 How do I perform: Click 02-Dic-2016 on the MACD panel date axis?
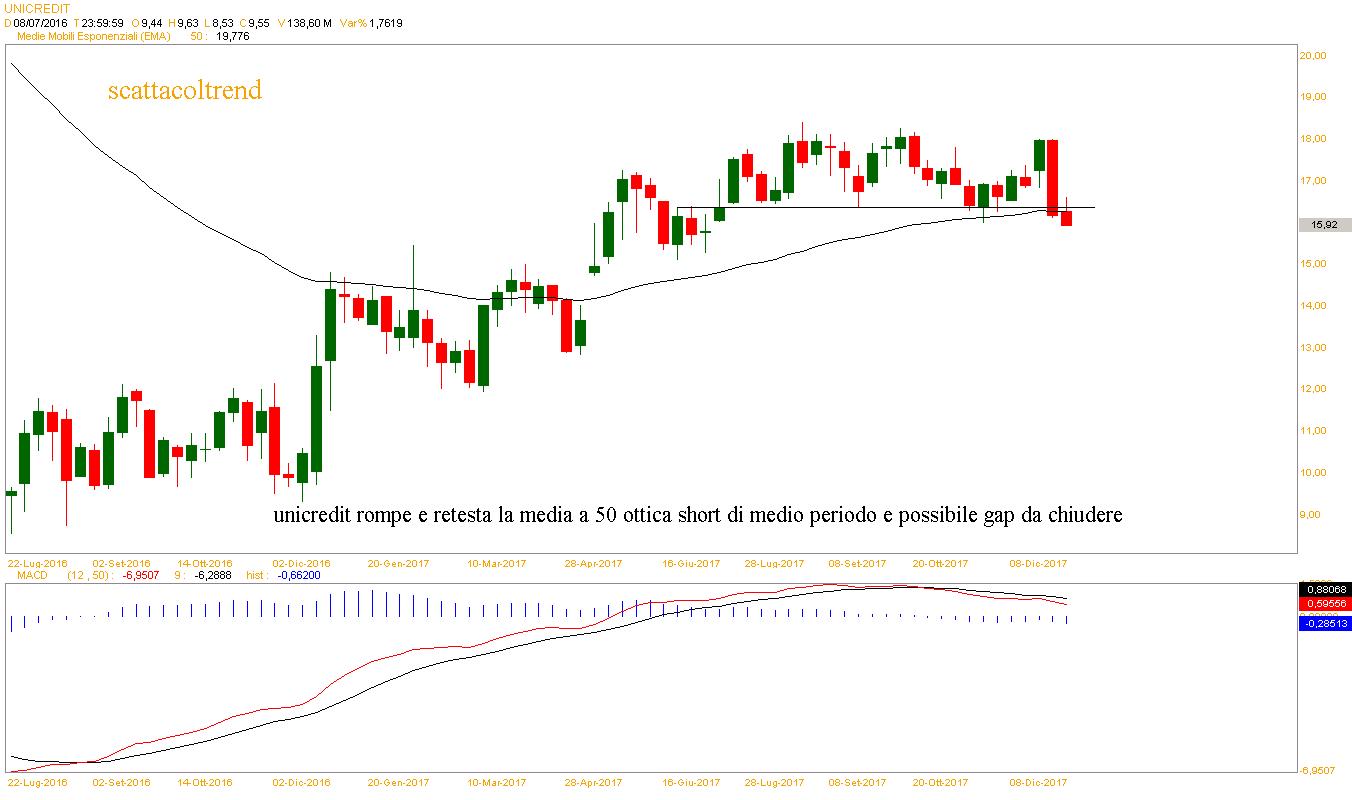click(301, 782)
